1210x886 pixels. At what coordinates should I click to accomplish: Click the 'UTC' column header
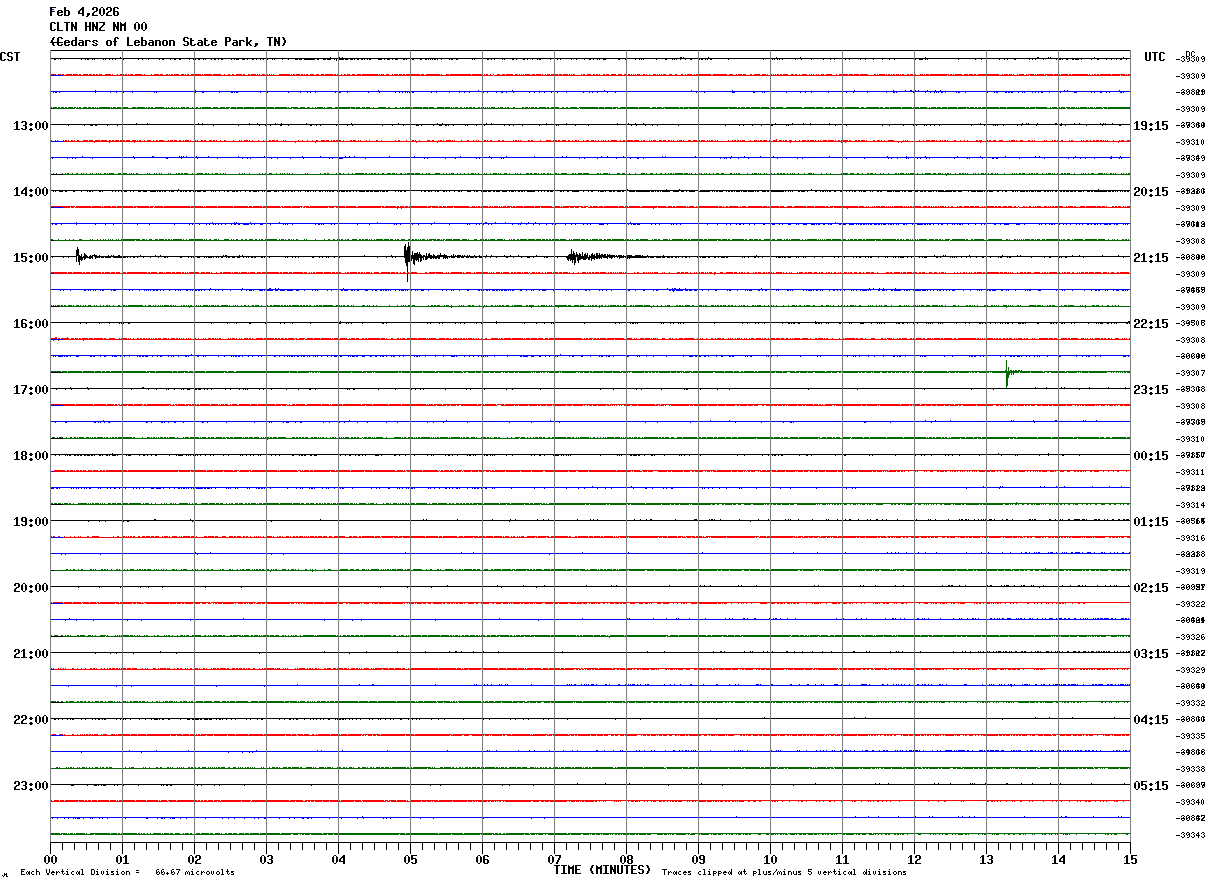[1155, 57]
